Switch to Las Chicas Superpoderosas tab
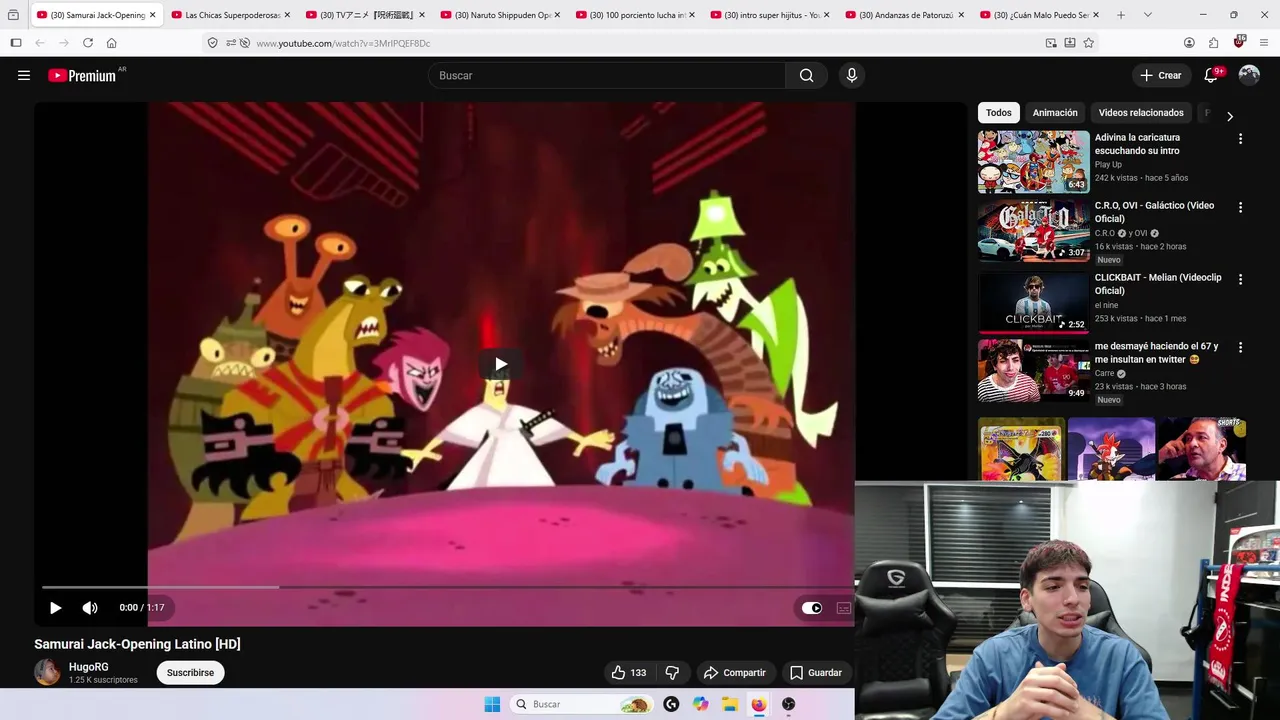This screenshot has height=720, width=1280. (231, 15)
